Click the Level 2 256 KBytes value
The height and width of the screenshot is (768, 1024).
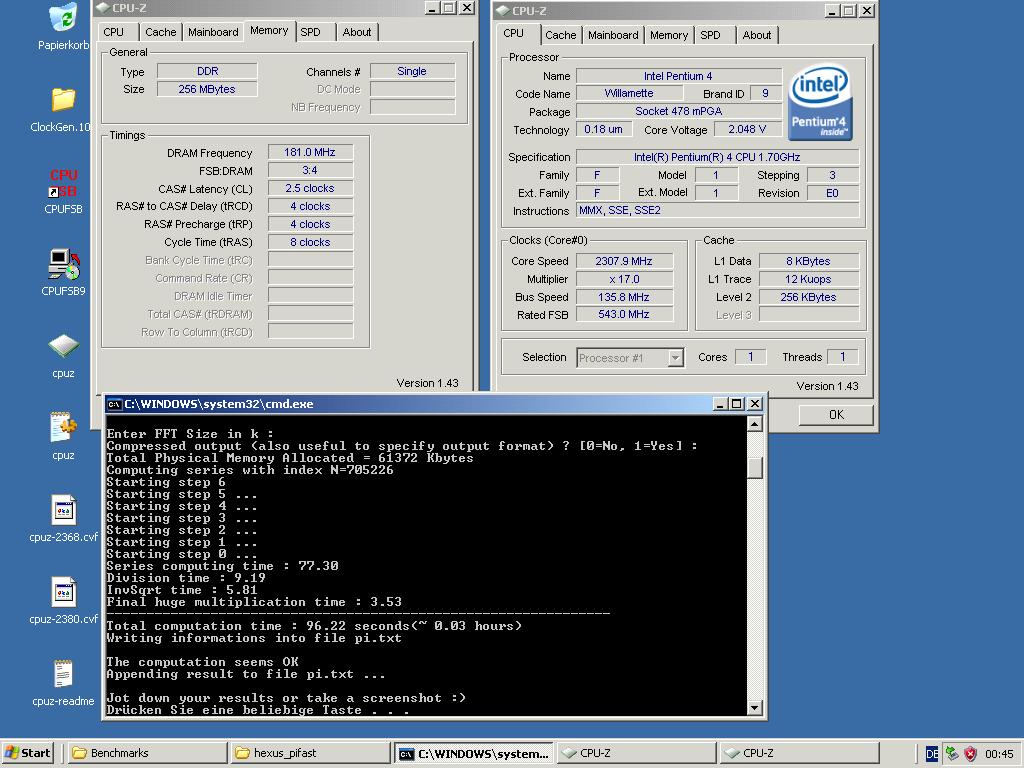[808, 297]
